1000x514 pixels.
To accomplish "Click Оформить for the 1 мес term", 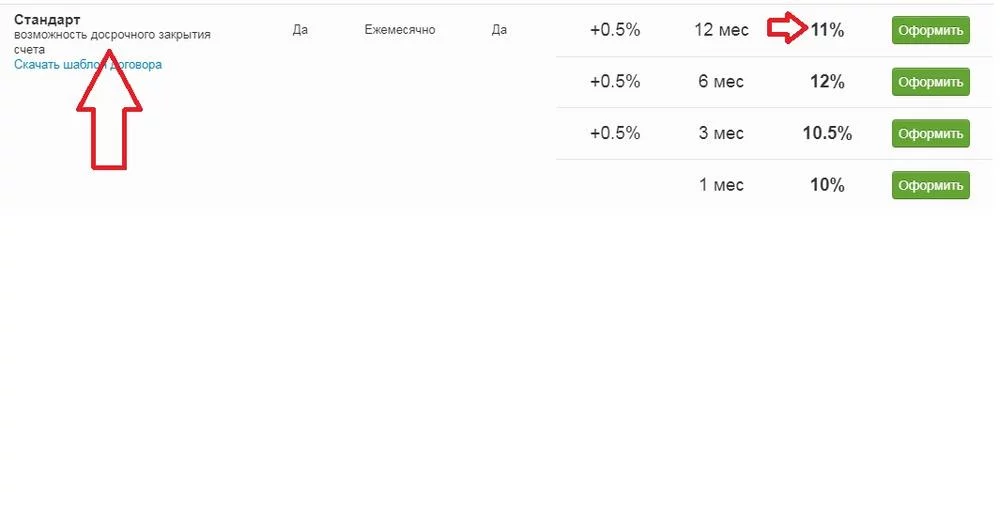I will click(x=930, y=185).
